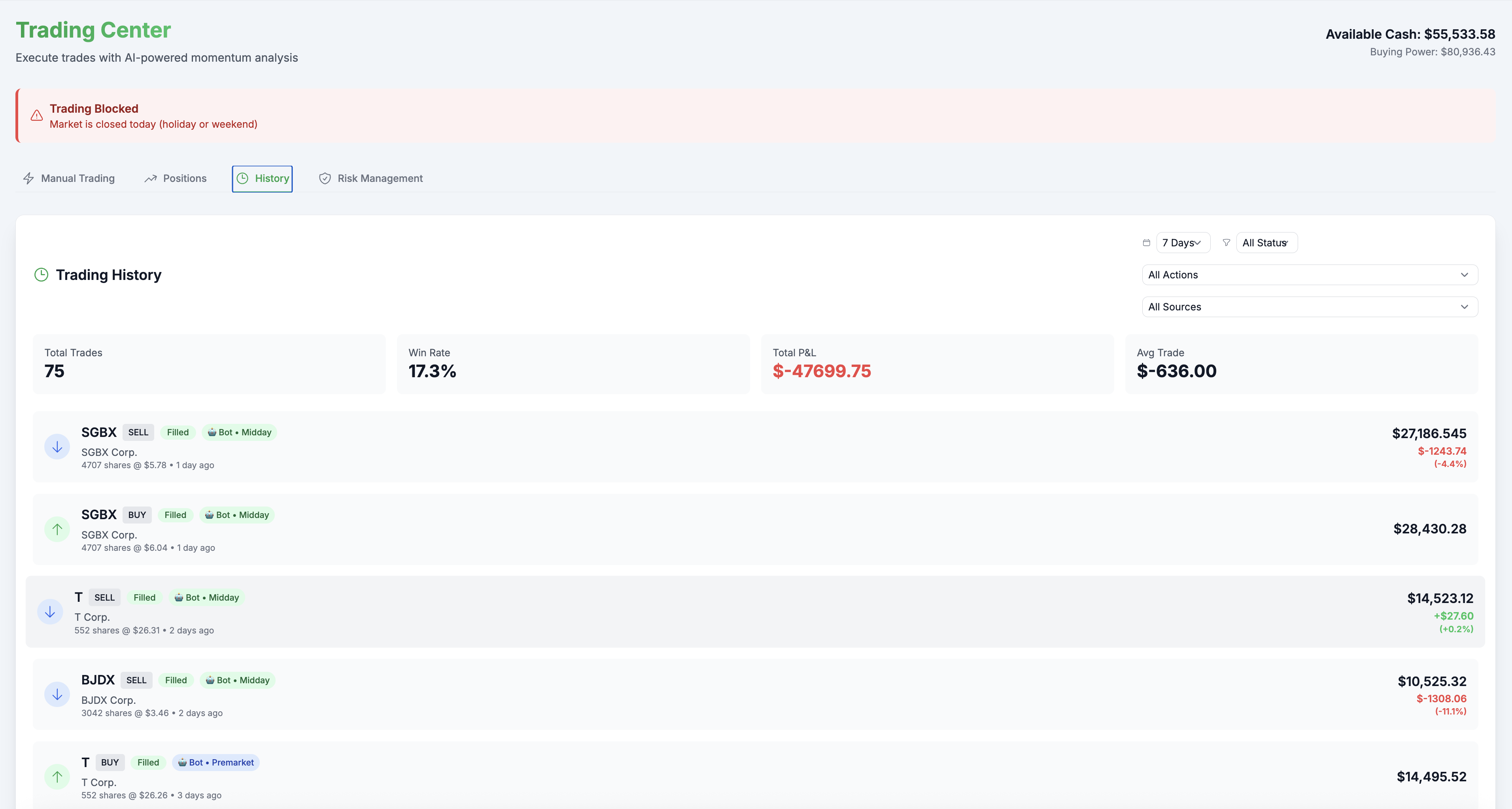Expand the All Actions dropdown
This screenshot has width=1512, height=809.
click(1310, 275)
